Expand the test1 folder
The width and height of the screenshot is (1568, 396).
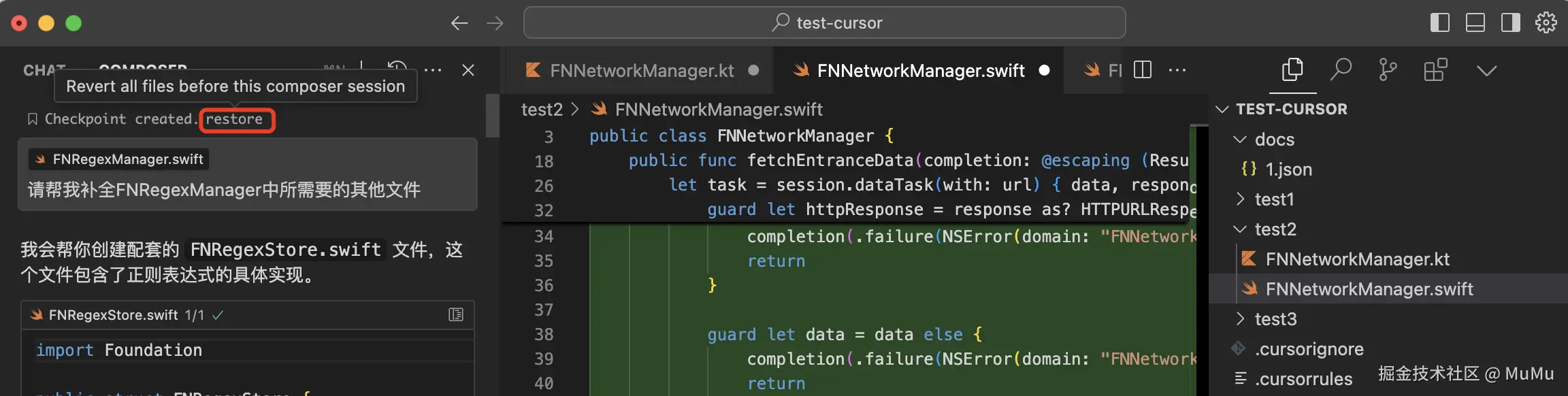[x=1273, y=199]
